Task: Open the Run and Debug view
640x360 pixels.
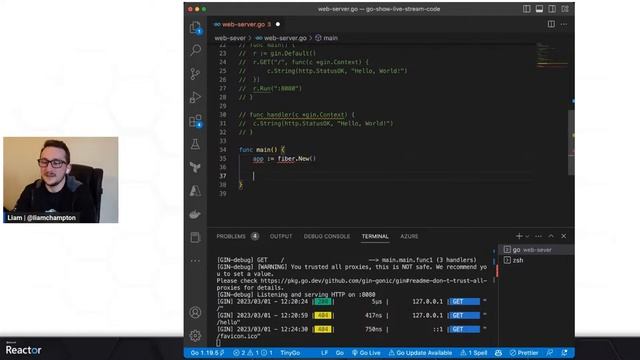Action: [196, 97]
